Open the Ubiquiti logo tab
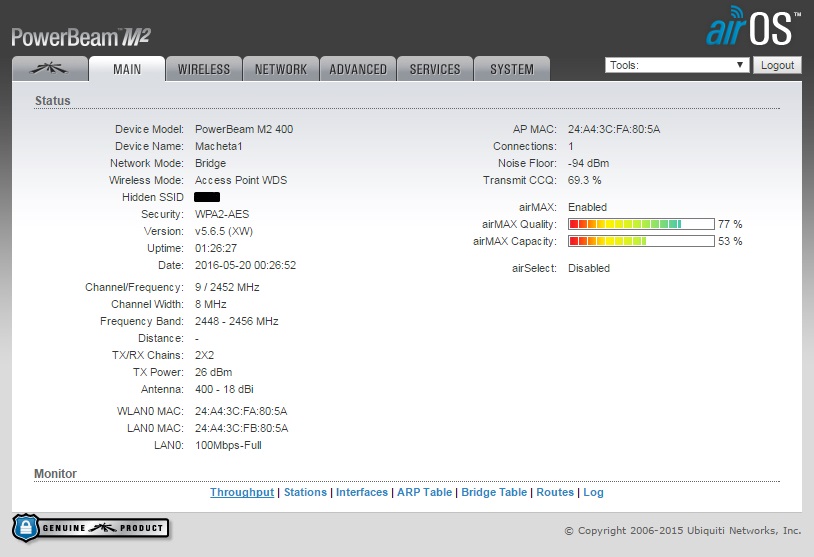Image resolution: width=814 pixels, height=557 pixels. pyautogui.click(x=49, y=69)
